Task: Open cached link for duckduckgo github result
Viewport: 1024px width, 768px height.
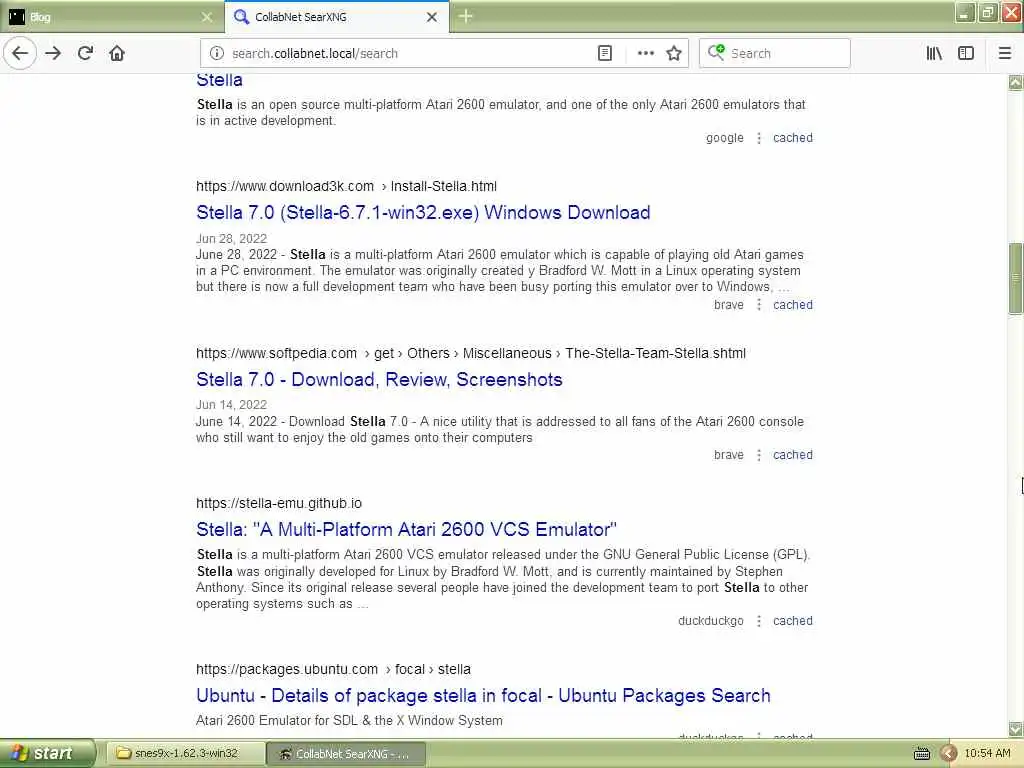Action: 793,620
